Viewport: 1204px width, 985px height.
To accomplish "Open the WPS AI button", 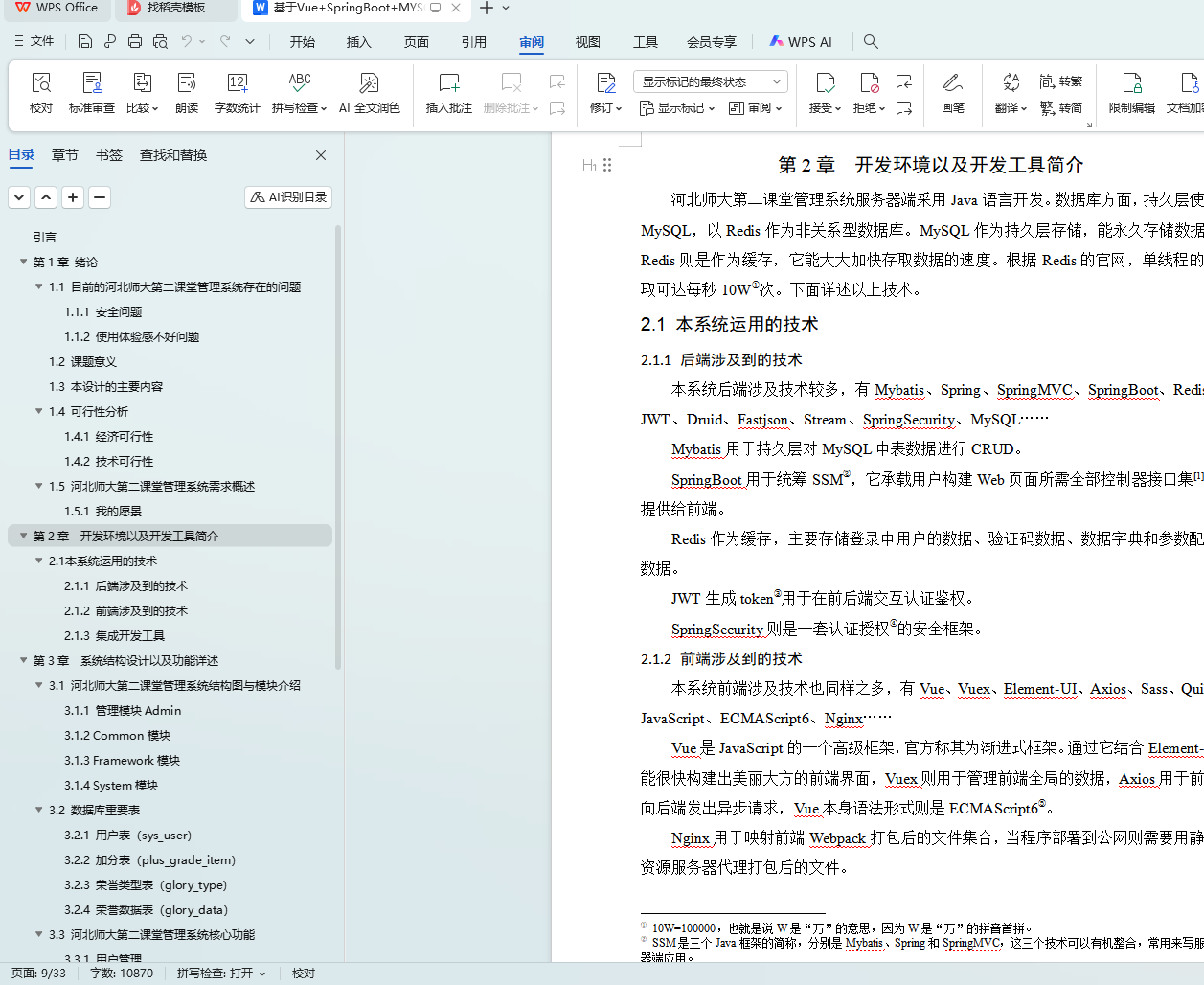I will tap(802, 42).
